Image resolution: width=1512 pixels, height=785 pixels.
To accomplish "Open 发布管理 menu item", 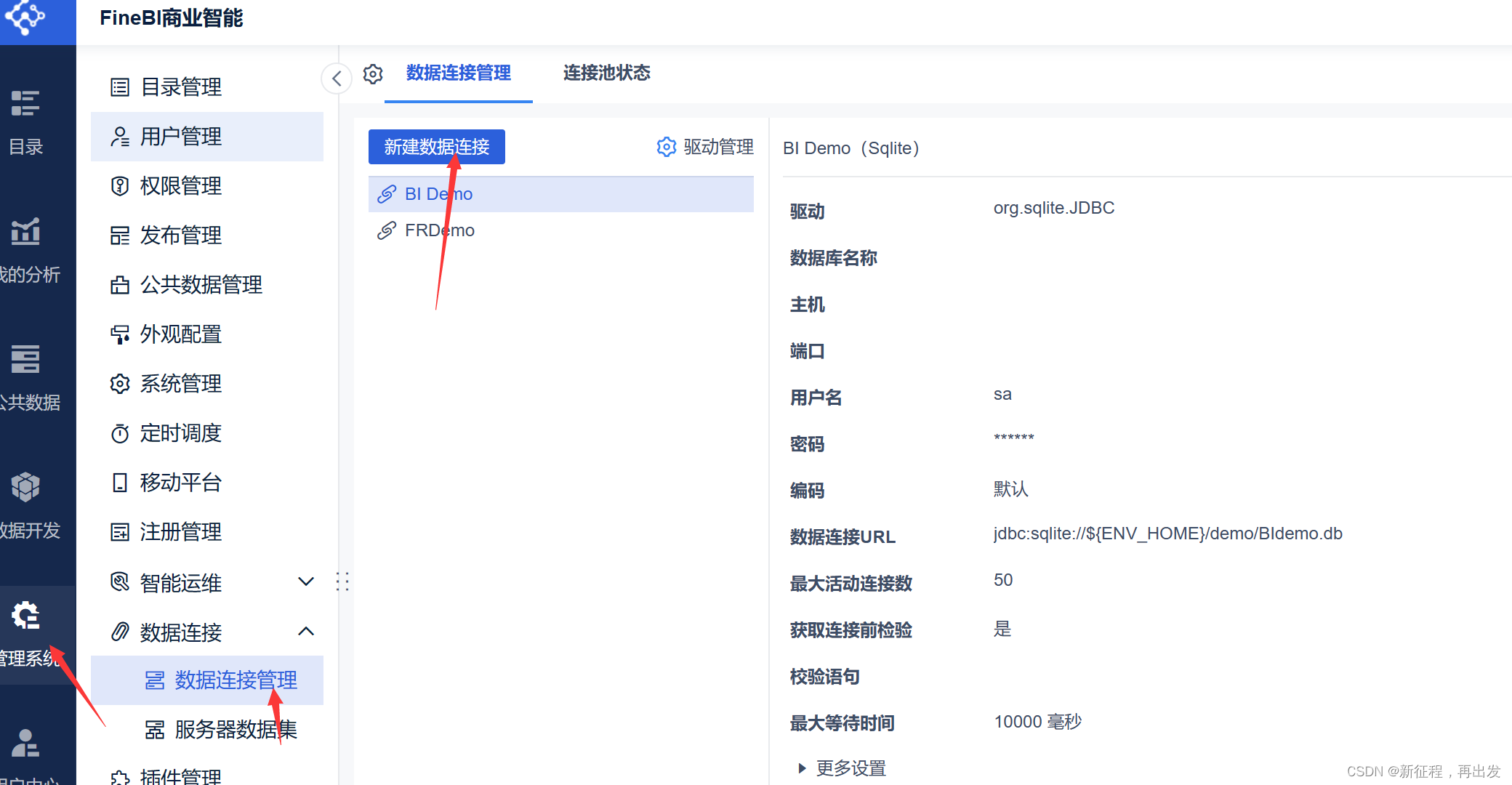I will [x=207, y=235].
